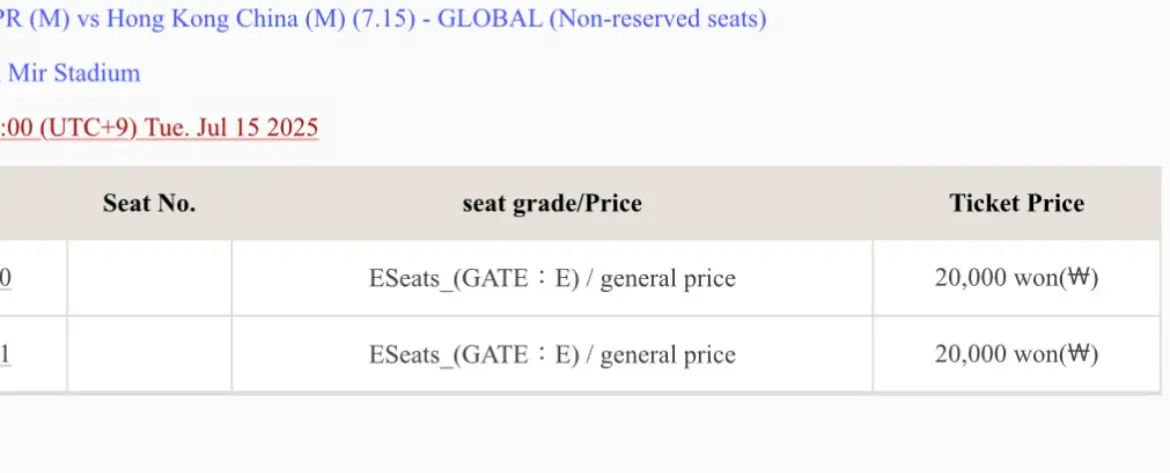The height and width of the screenshot is (473, 1170).
Task: Click the underlined 1 in the second row
Action: [x=5, y=354]
